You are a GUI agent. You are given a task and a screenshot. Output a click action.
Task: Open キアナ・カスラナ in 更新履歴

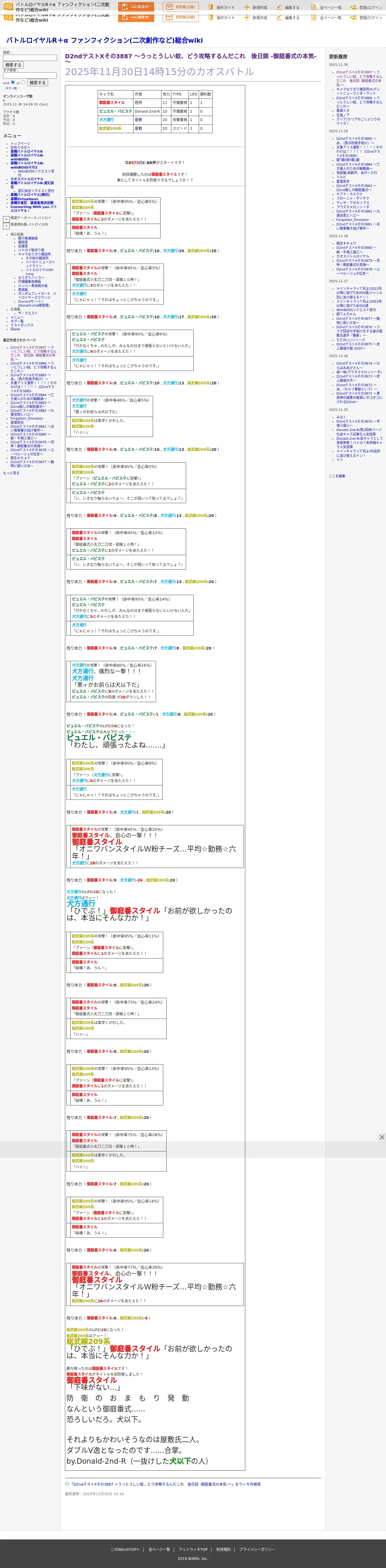(349, 194)
